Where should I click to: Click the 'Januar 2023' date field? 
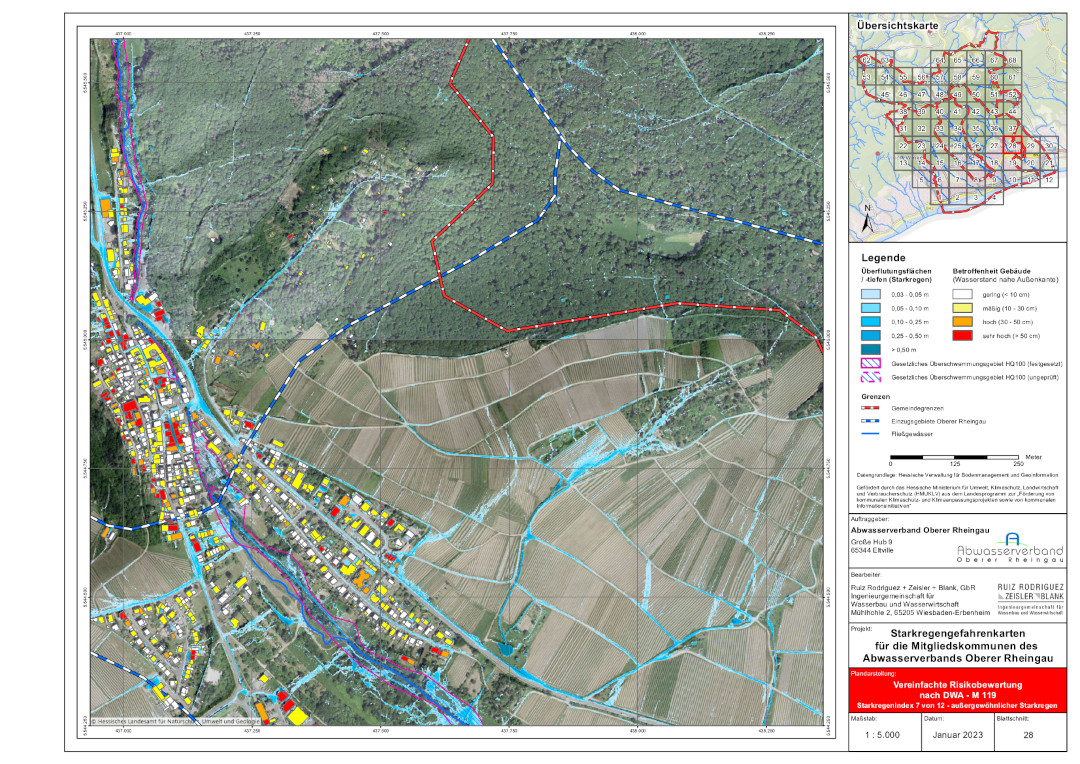tap(955, 735)
